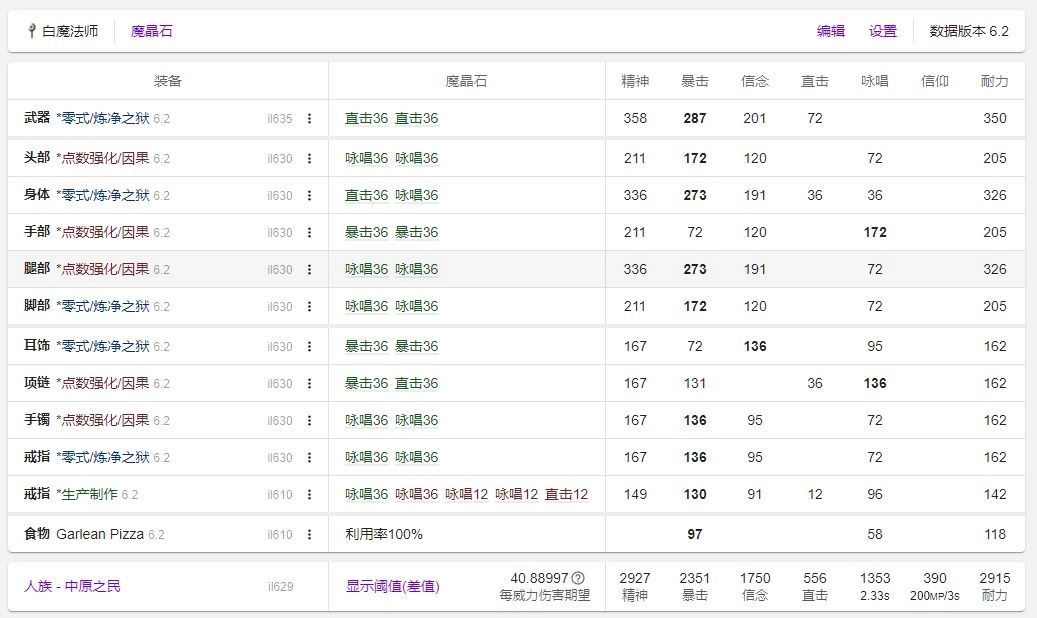Click 数据版本 6.2 label

click(x=969, y=31)
